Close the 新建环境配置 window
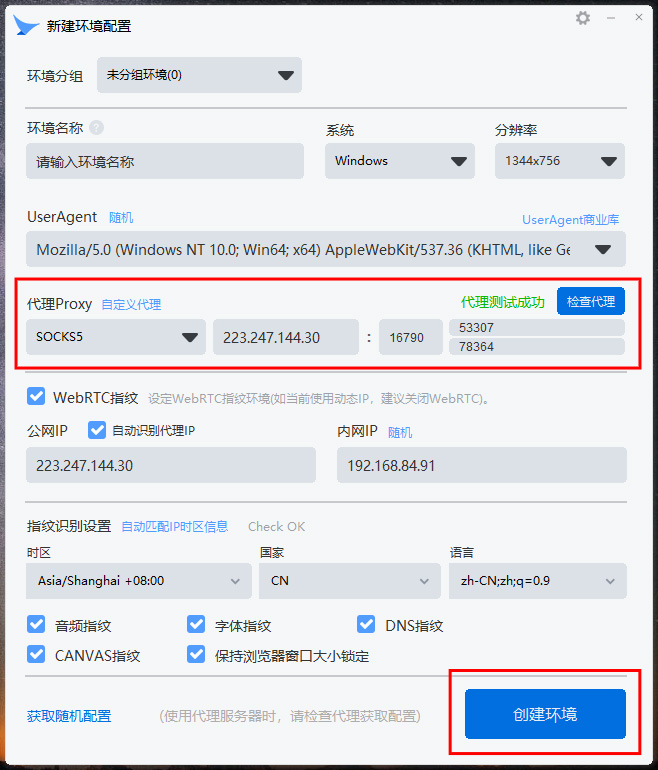658x770 pixels. pyautogui.click(x=639, y=18)
